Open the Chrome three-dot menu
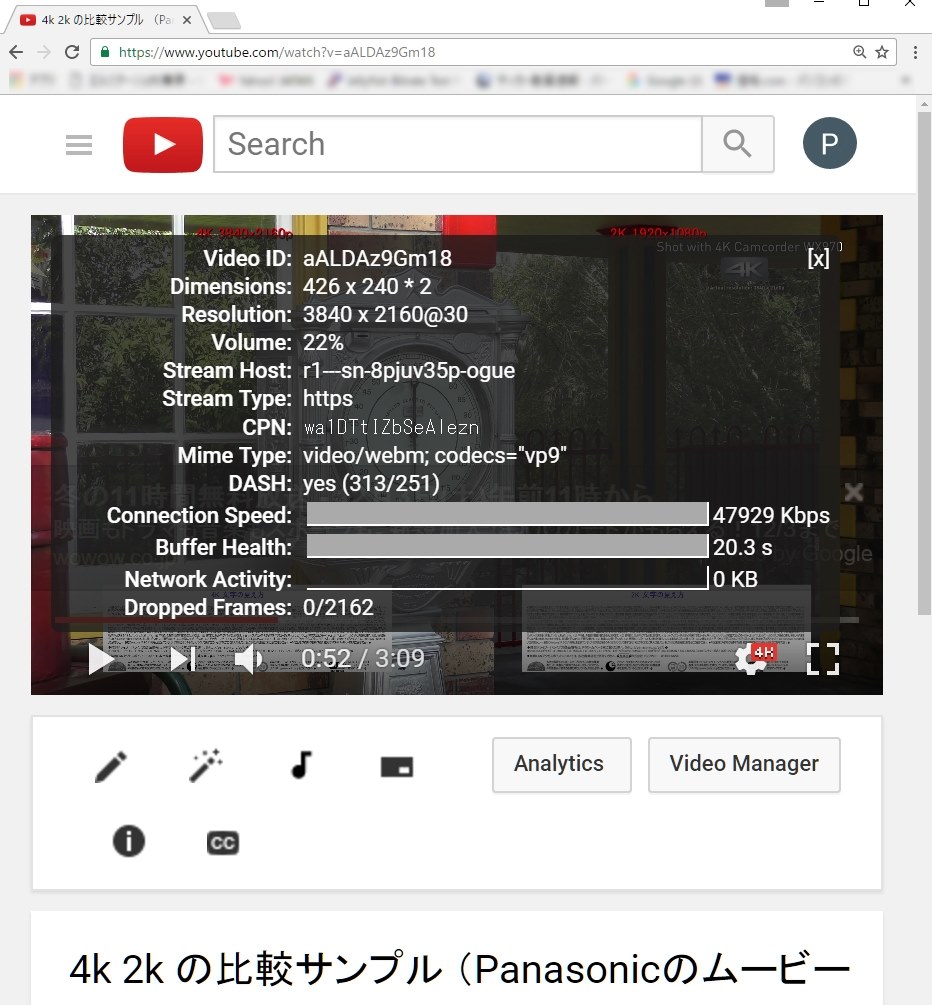 pos(917,52)
